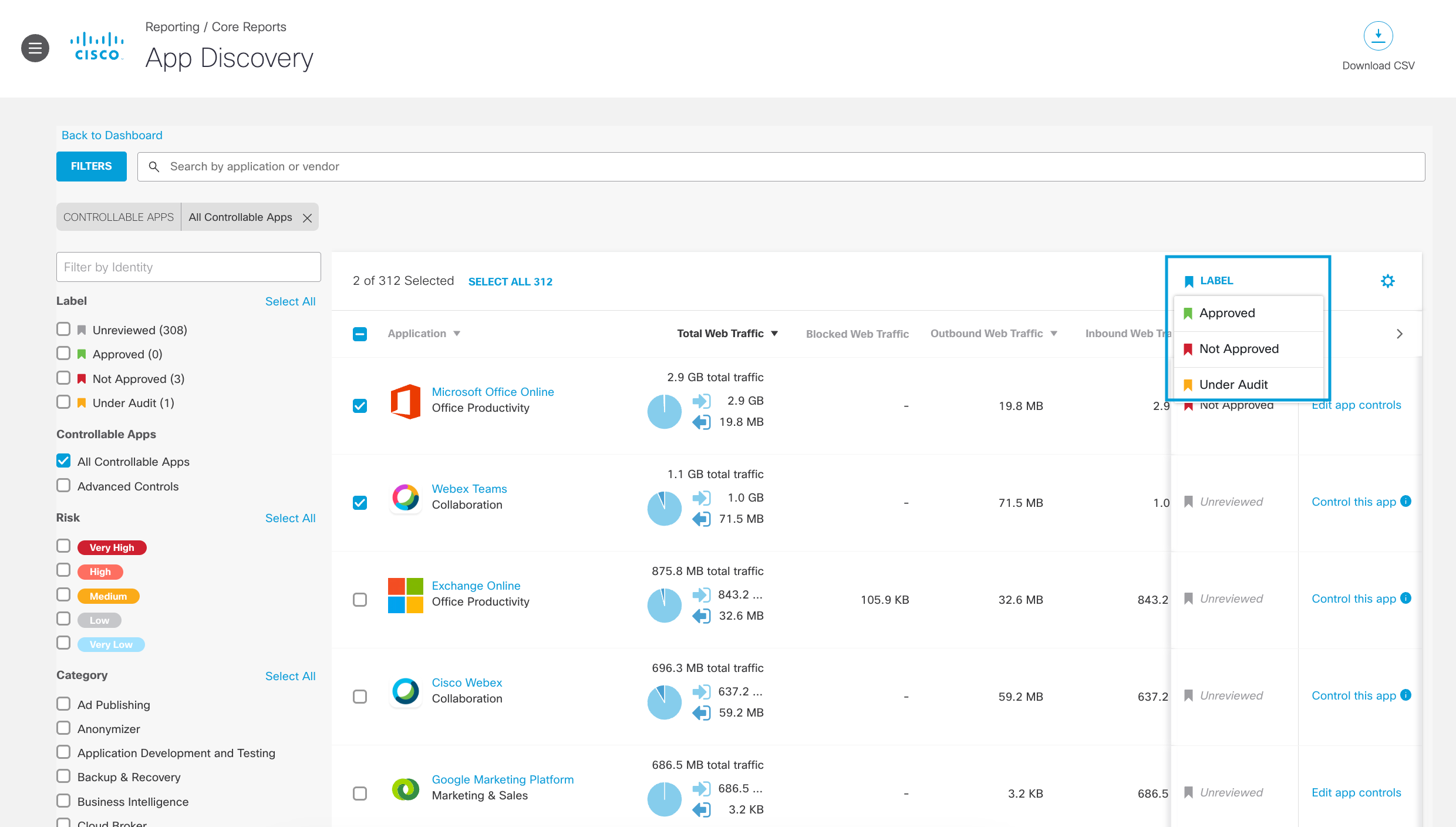Toggle the header select-all checkbox
This screenshot has width=1456, height=827.
360,334
